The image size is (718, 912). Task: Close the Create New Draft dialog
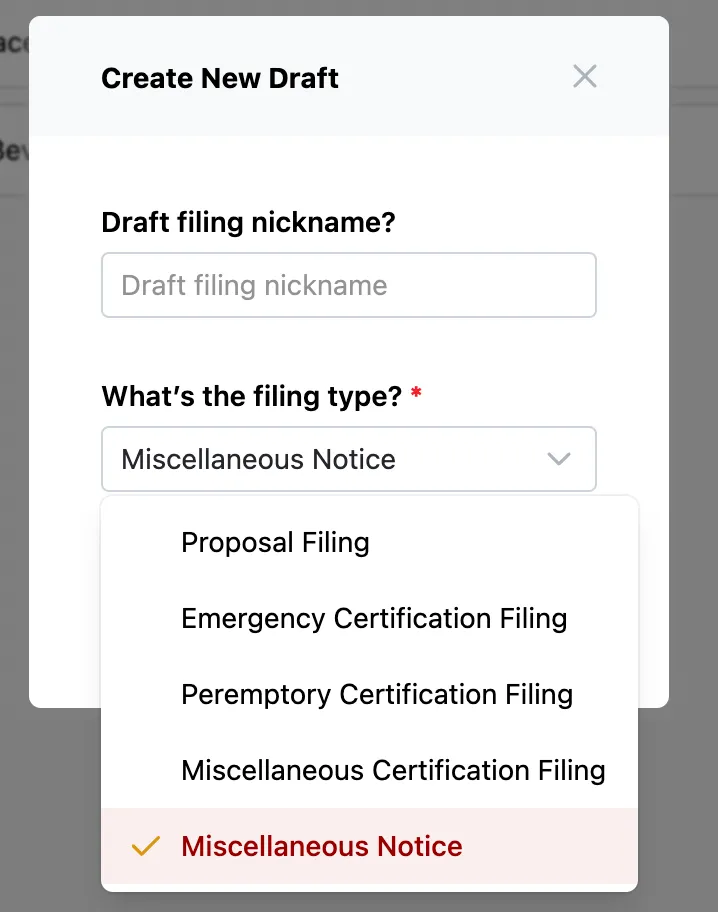click(x=585, y=77)
